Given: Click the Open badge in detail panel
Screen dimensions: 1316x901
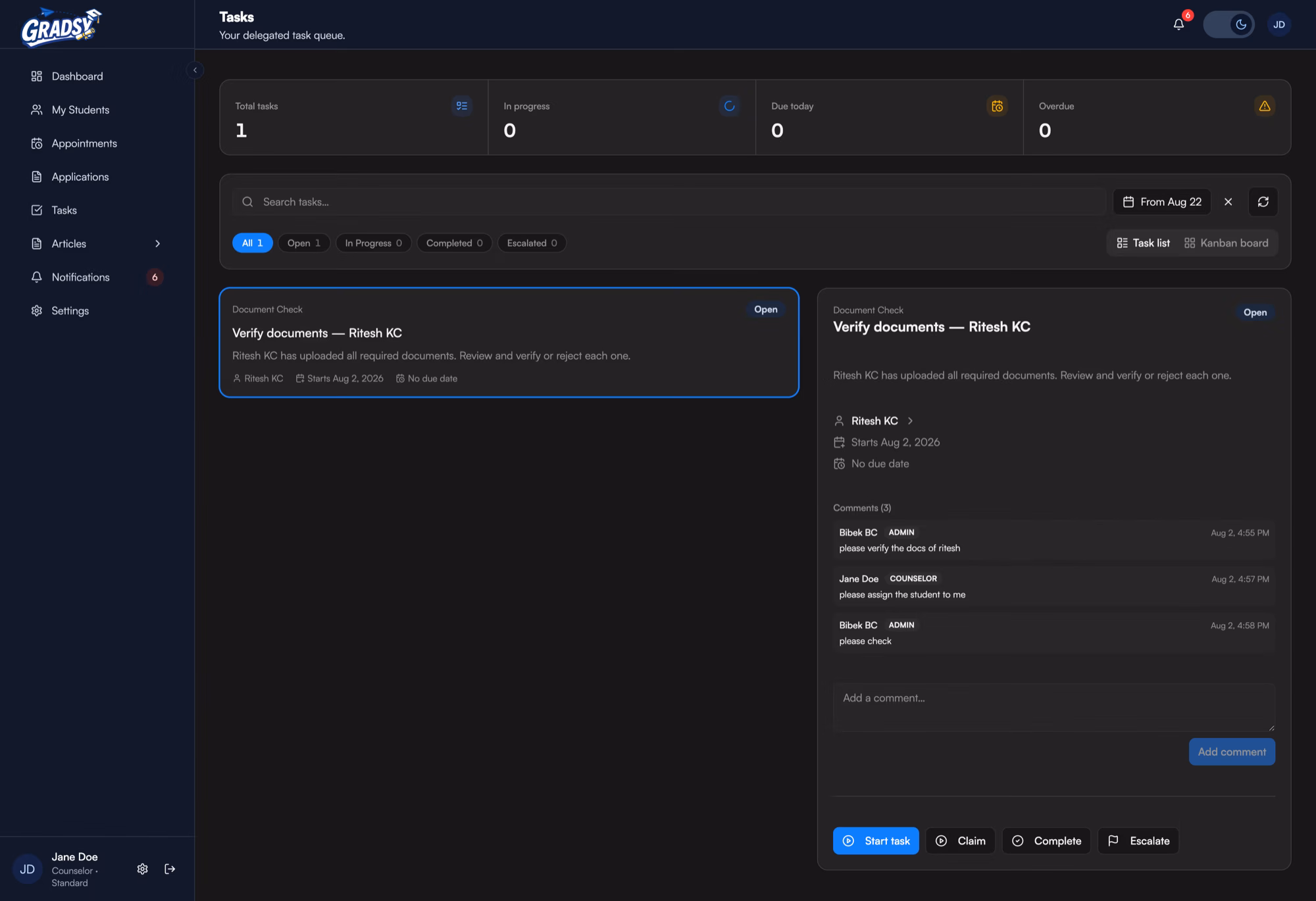Looking at the screenshot, I should click(1255, 313).
